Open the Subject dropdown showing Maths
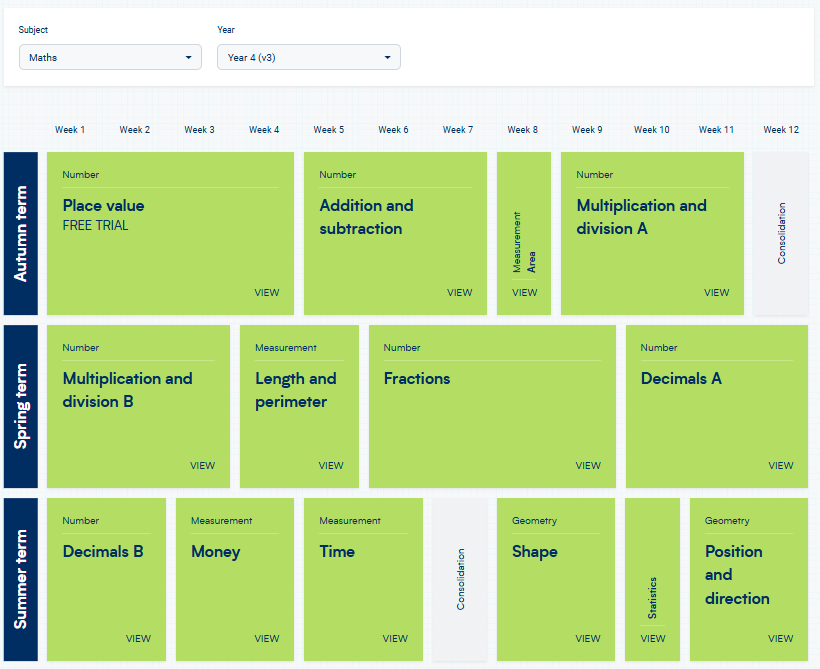The height and width of the screenshot is (669, 820). (110, 57)
